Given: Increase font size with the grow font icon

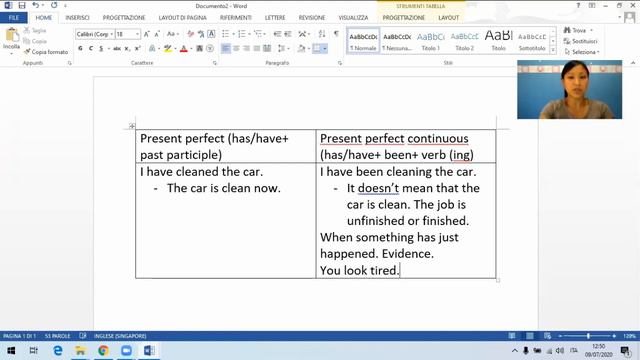Looking at the screenshot, I should [x=147, y=34].
